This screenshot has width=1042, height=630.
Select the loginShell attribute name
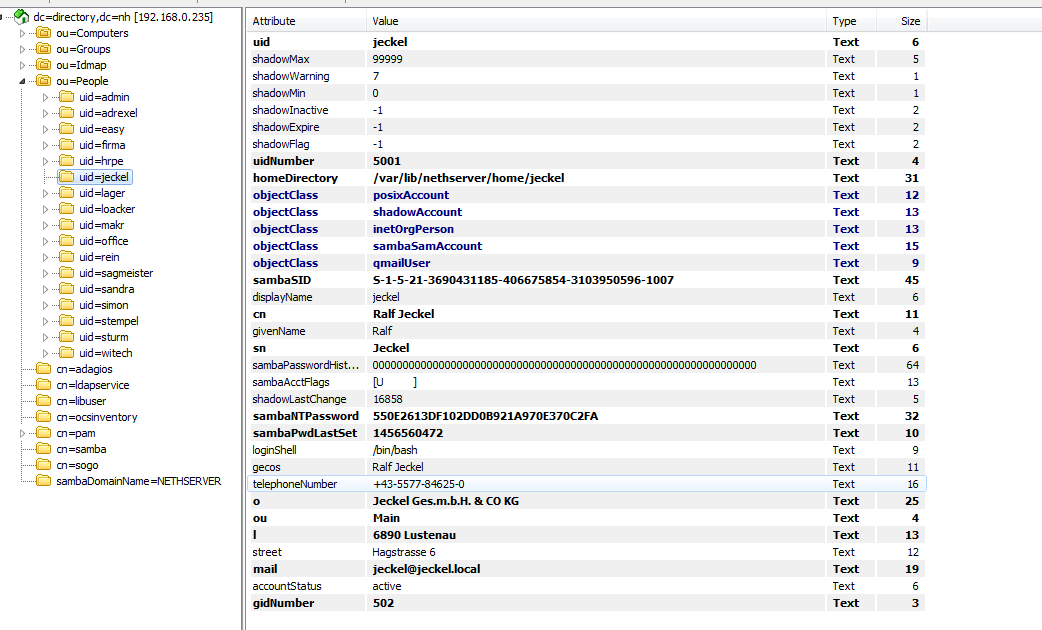pyautogui.click(x=274, y=450)
